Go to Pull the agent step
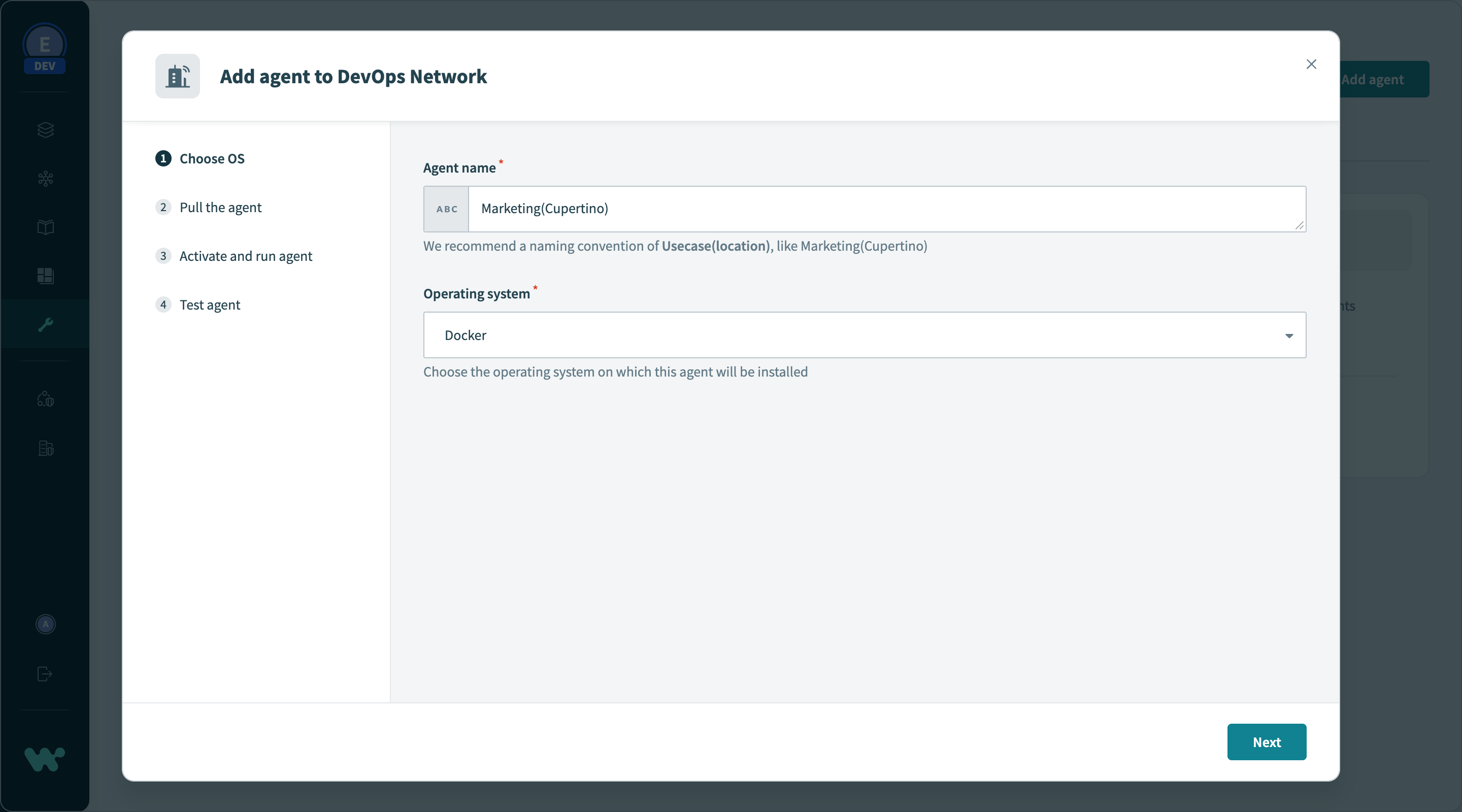1462x812 pixels. pyautogui.click(x=208, y=207)
